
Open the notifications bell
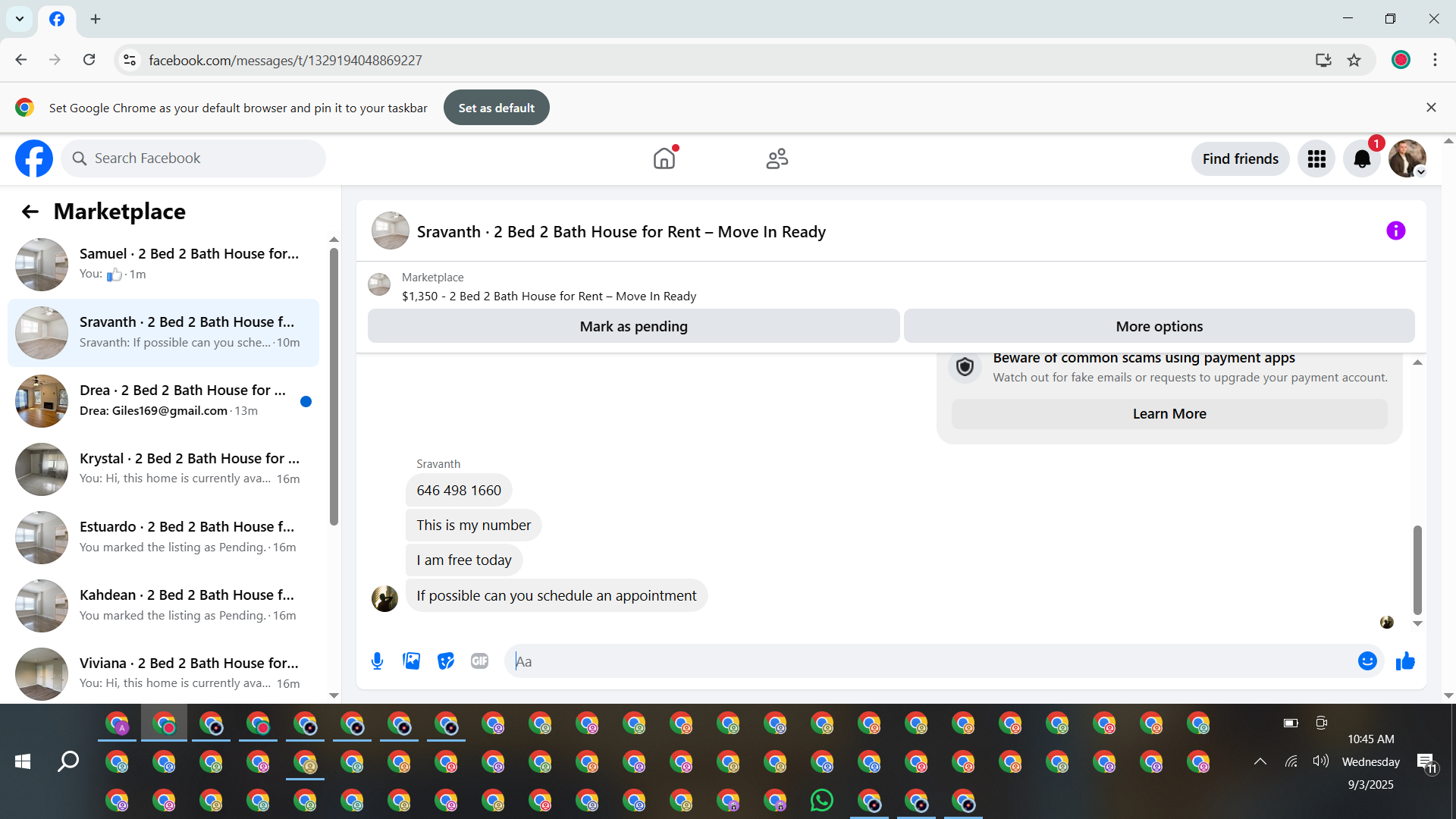click(1362, 158)
